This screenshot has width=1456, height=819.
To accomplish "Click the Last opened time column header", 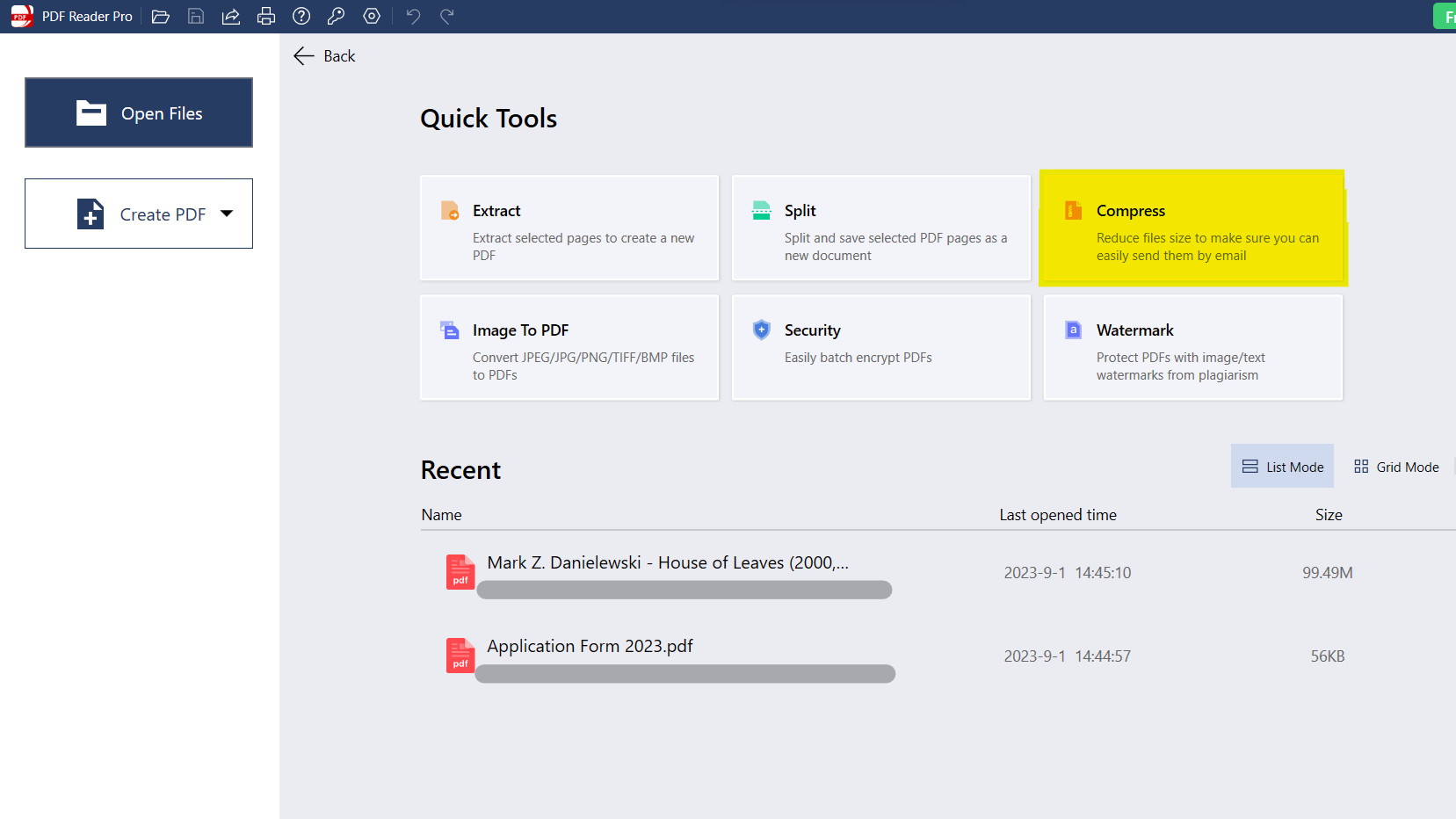I will pyautogui.click(x=1058, y=515).
